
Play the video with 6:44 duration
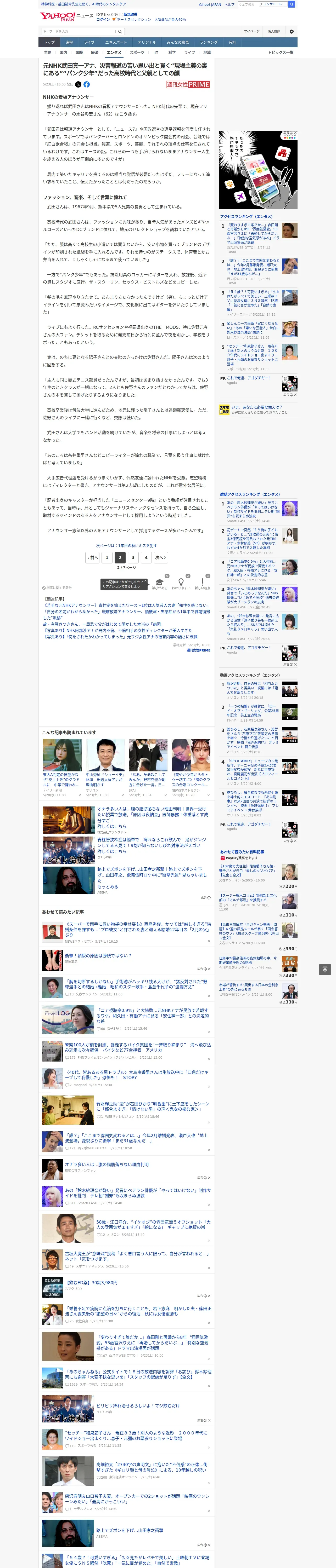tap(290, 798)
